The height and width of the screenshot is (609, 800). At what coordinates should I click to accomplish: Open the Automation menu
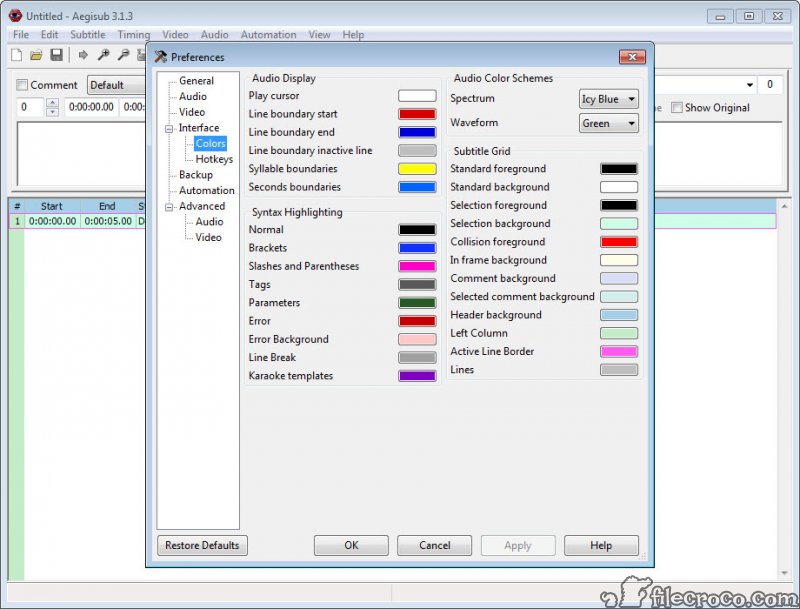click(268, 35)
